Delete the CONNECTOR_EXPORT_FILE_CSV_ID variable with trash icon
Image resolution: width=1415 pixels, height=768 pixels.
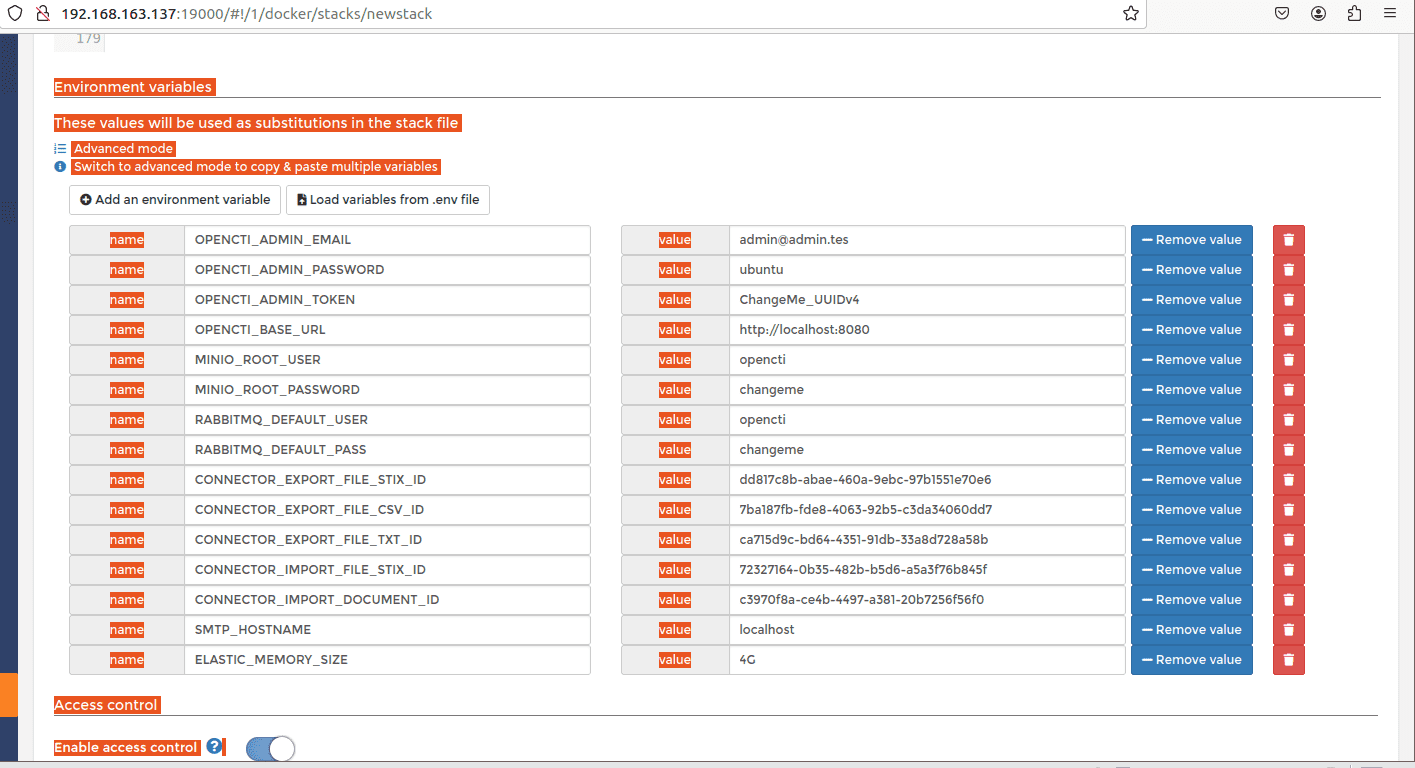click(1288, 510)
